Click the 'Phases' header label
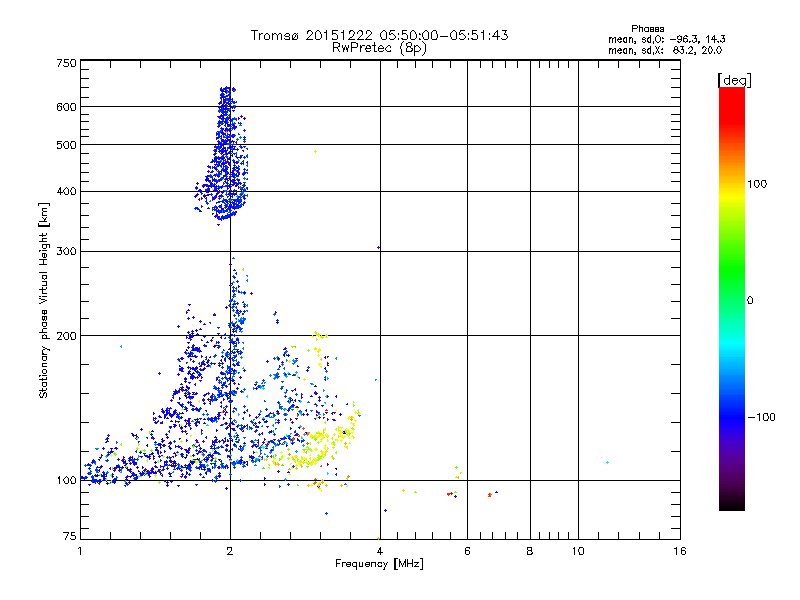 (647, 29)
